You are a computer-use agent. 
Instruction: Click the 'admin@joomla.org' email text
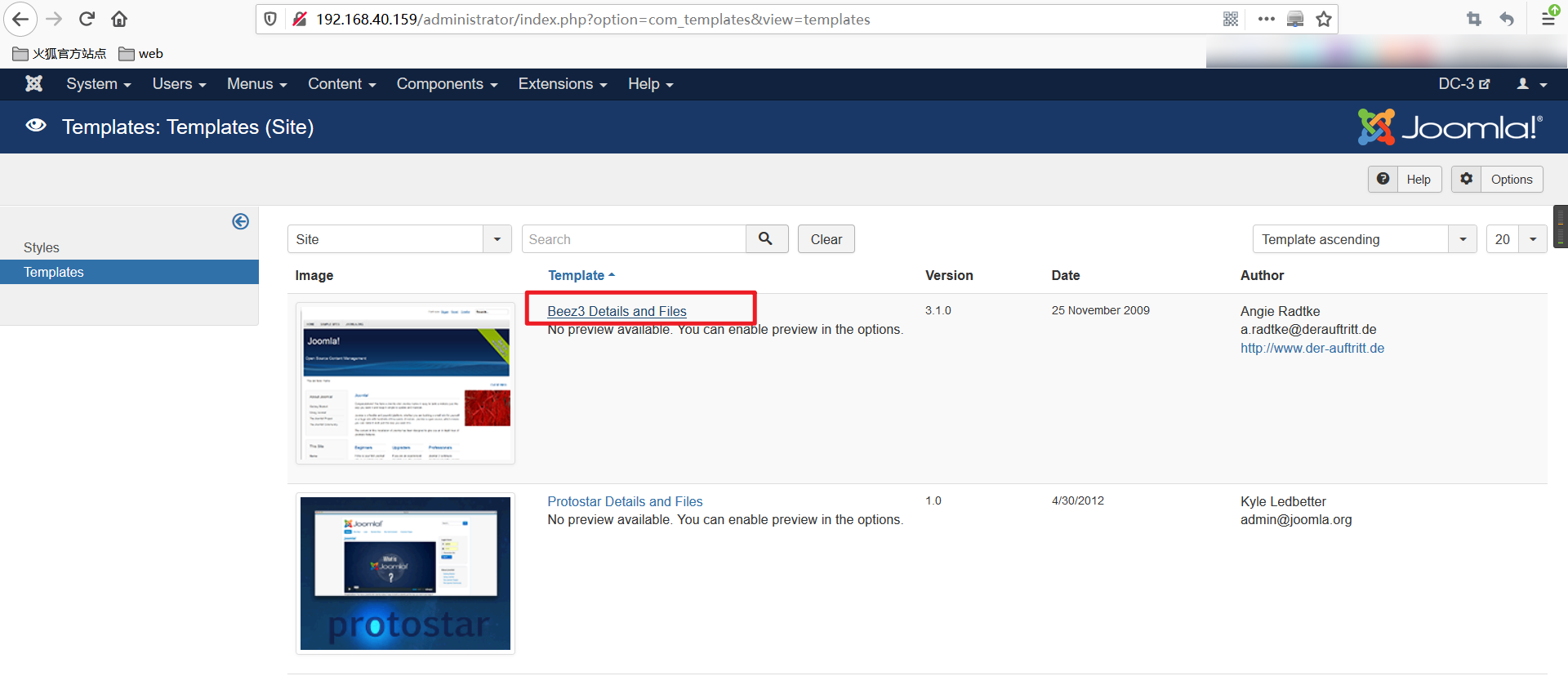(x=1296, y=519)
